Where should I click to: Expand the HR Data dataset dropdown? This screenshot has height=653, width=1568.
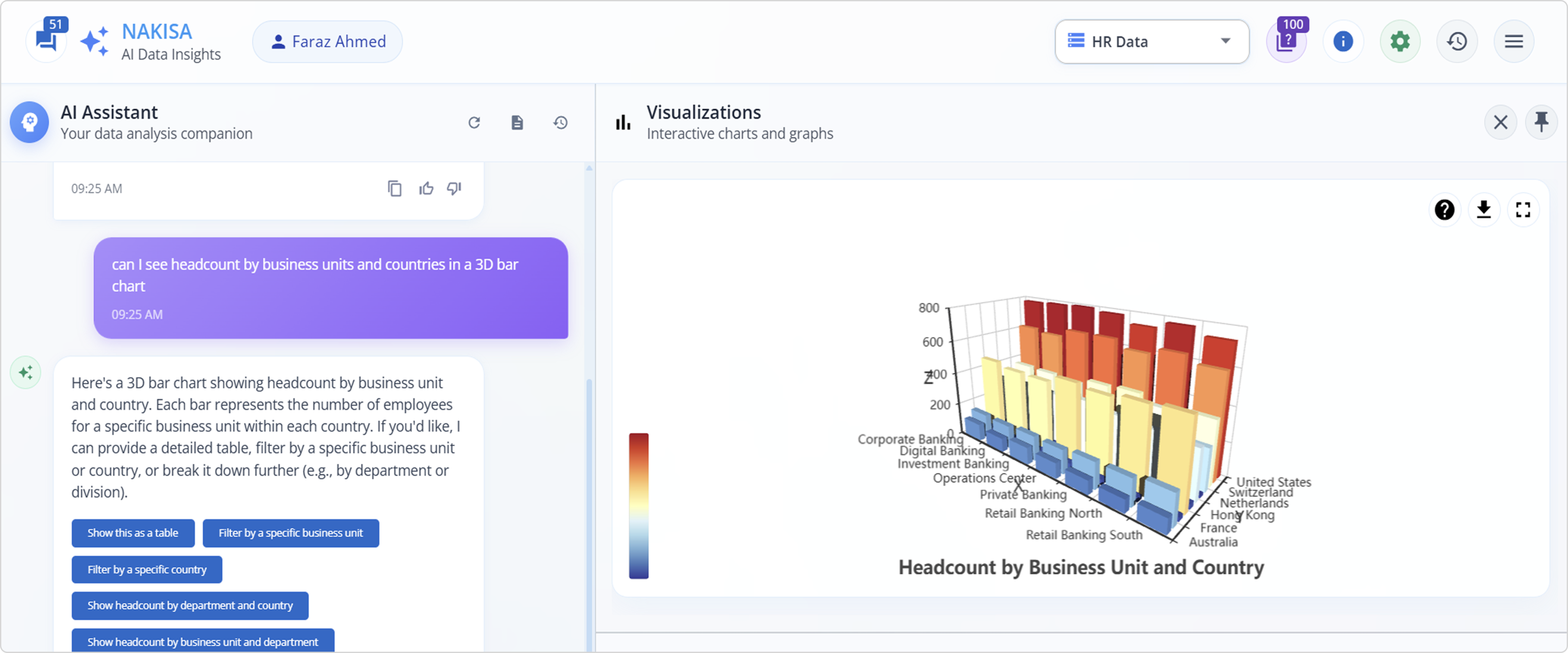click(x=1152, y=41)
